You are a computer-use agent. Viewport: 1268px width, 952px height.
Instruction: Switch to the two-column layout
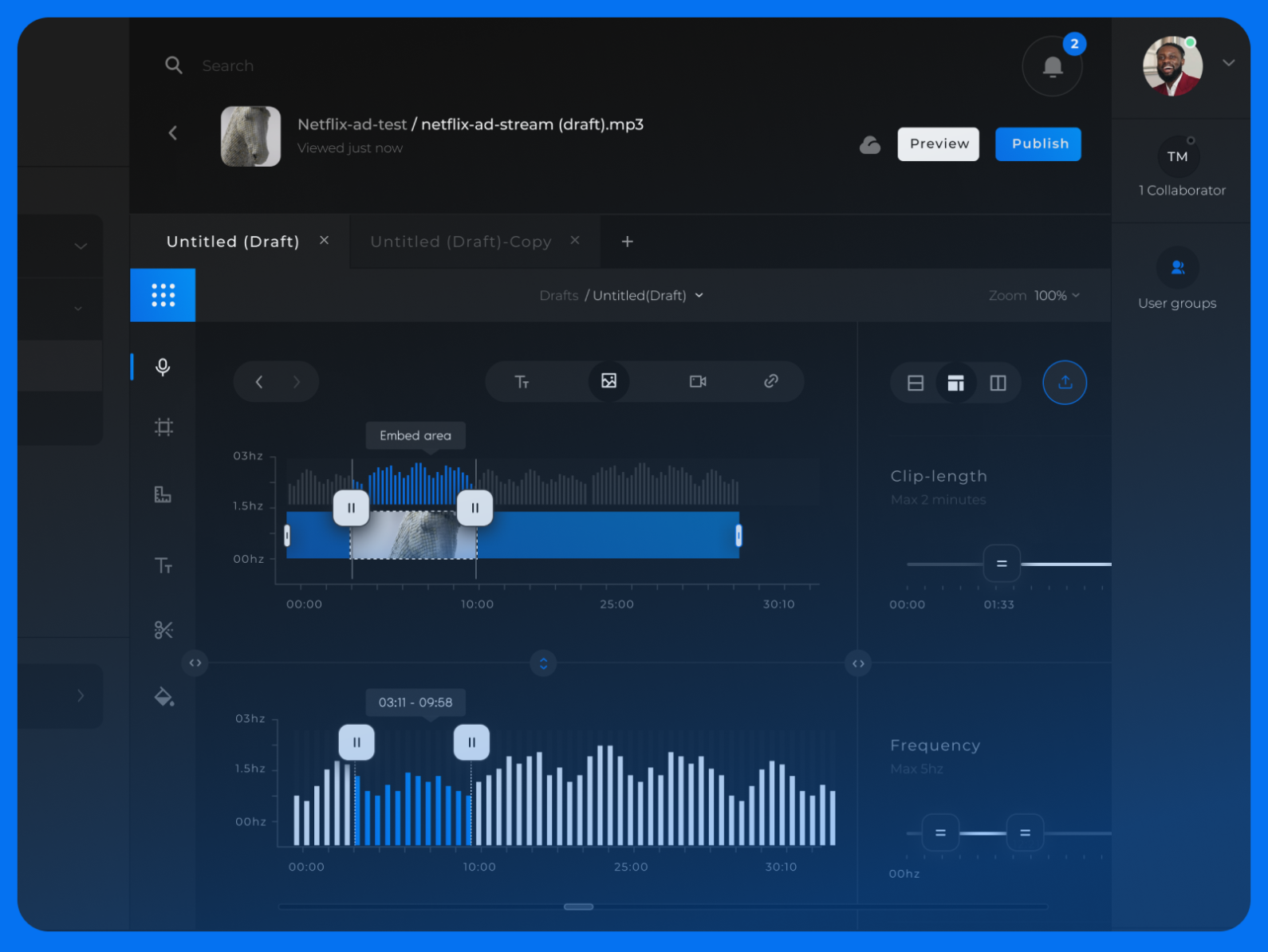coord(998,384)
